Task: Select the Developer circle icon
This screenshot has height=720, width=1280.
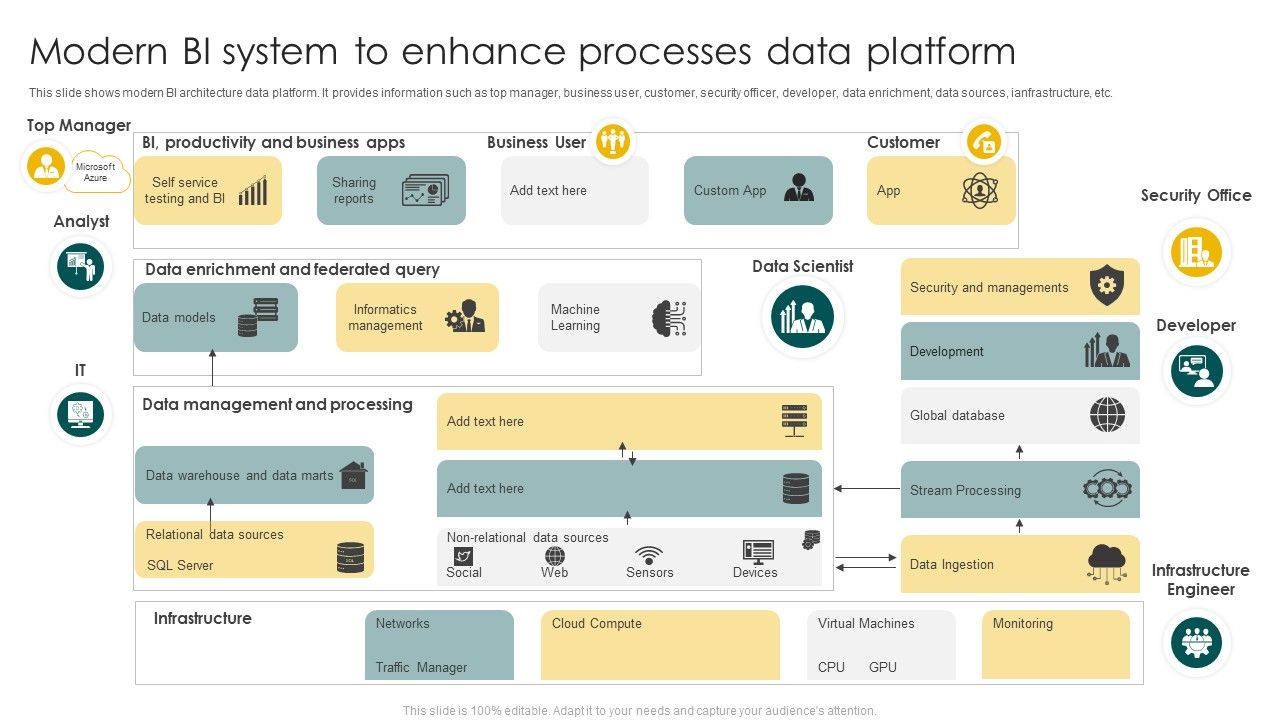Action: point(1196,372)
